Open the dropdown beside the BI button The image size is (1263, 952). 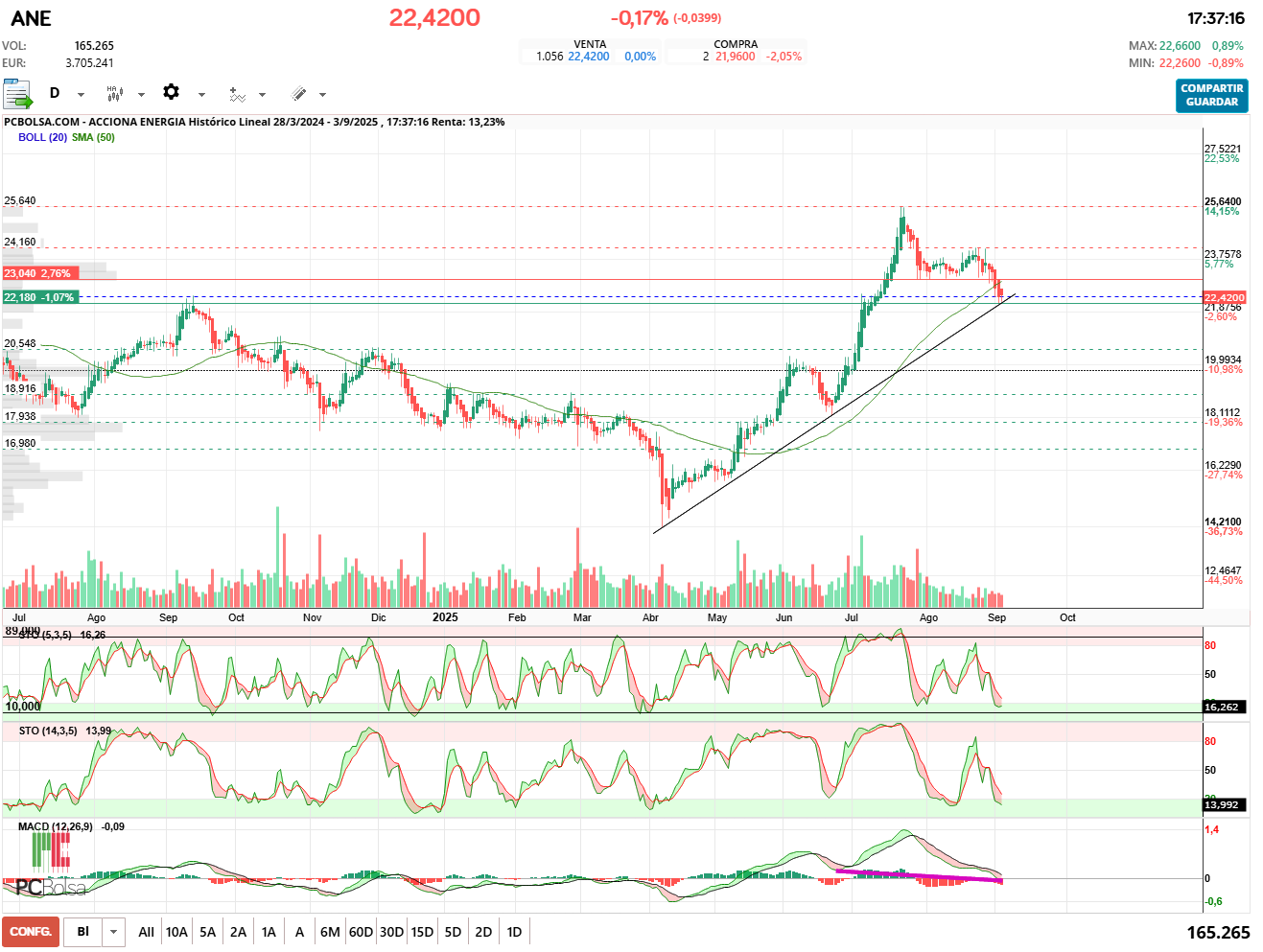tap(114, 932)
